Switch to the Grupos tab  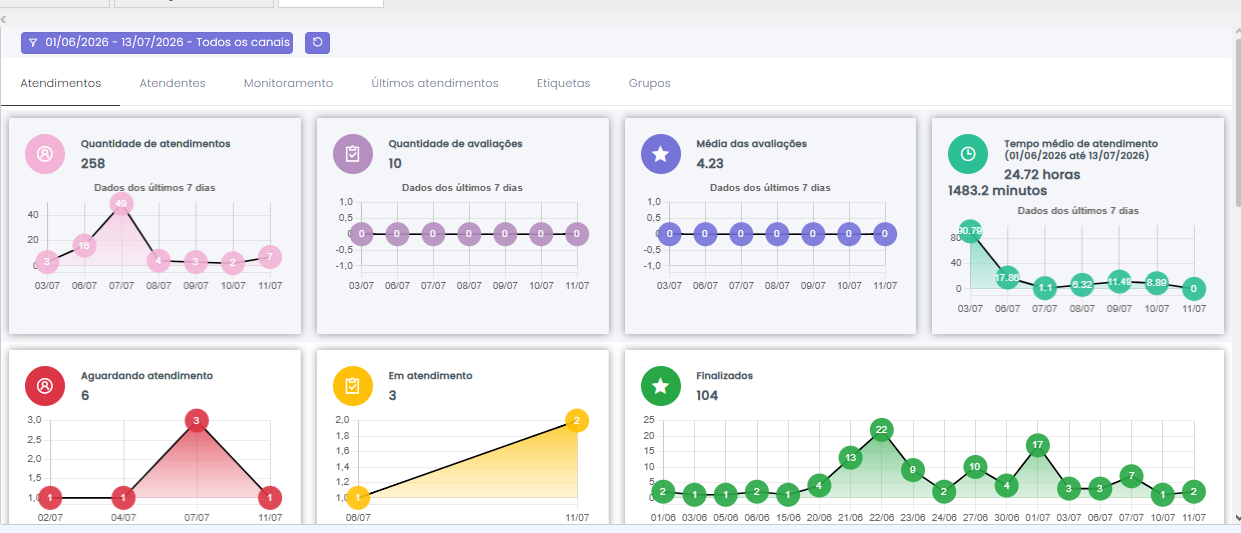pos(649,83)
